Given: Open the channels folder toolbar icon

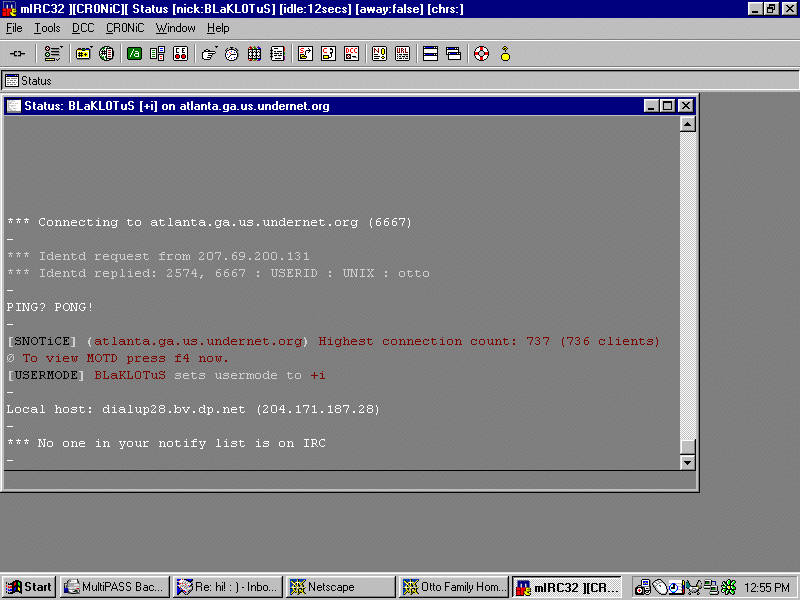Looking at the screenshot, I should click(83, 54).
